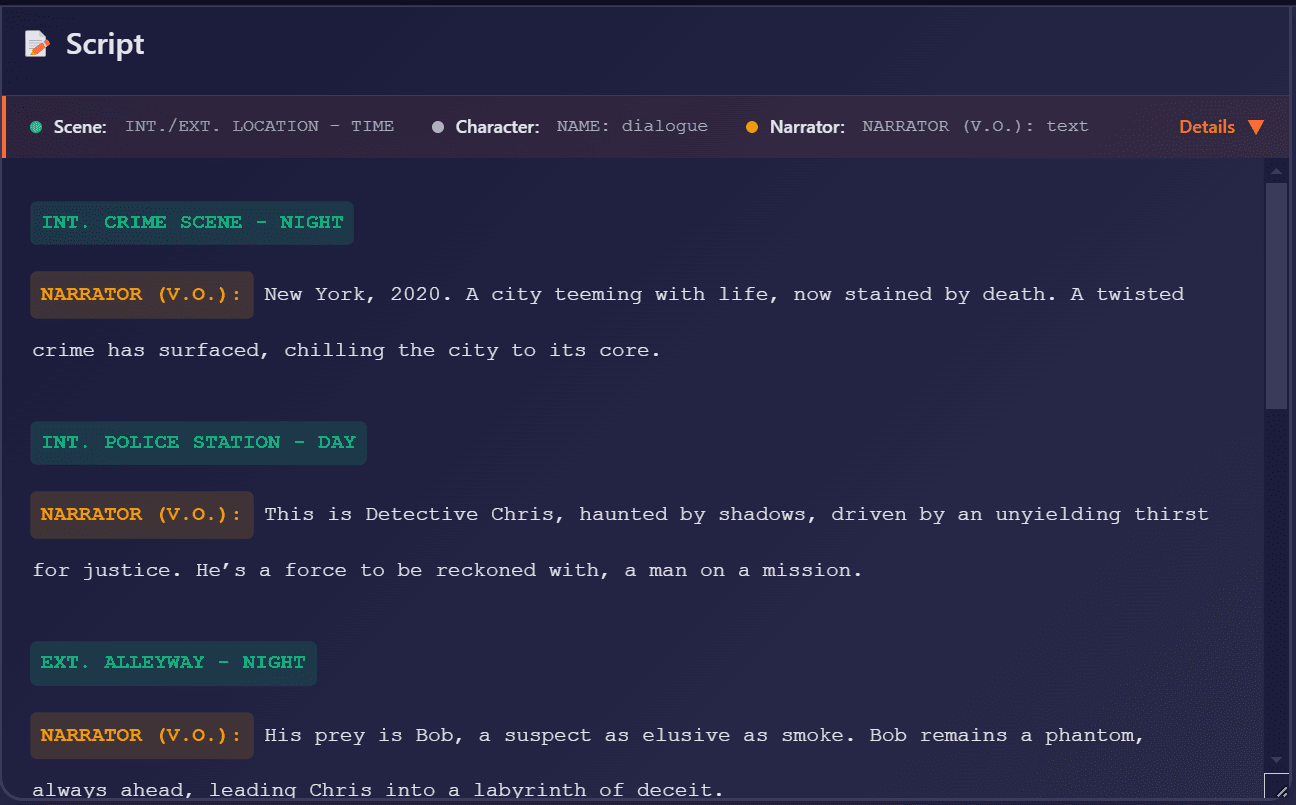Select the 'INT. POLICE STATION - DAY' scene badge
This screenshot has height=805, width=1296.
coord(198,442)
